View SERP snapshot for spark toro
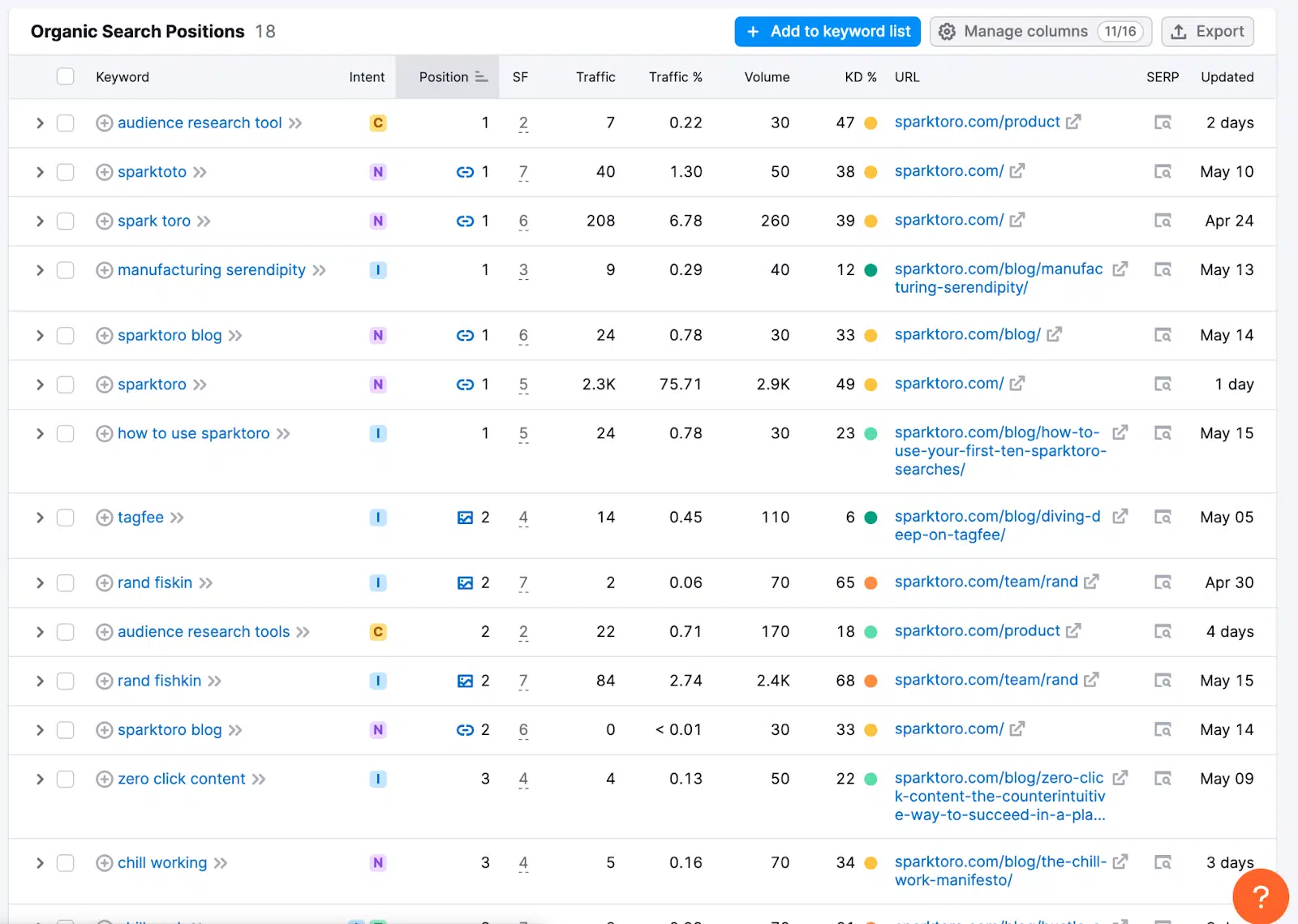Image resolution: width=1298 pixels, height=924 pixels. 1163,221
